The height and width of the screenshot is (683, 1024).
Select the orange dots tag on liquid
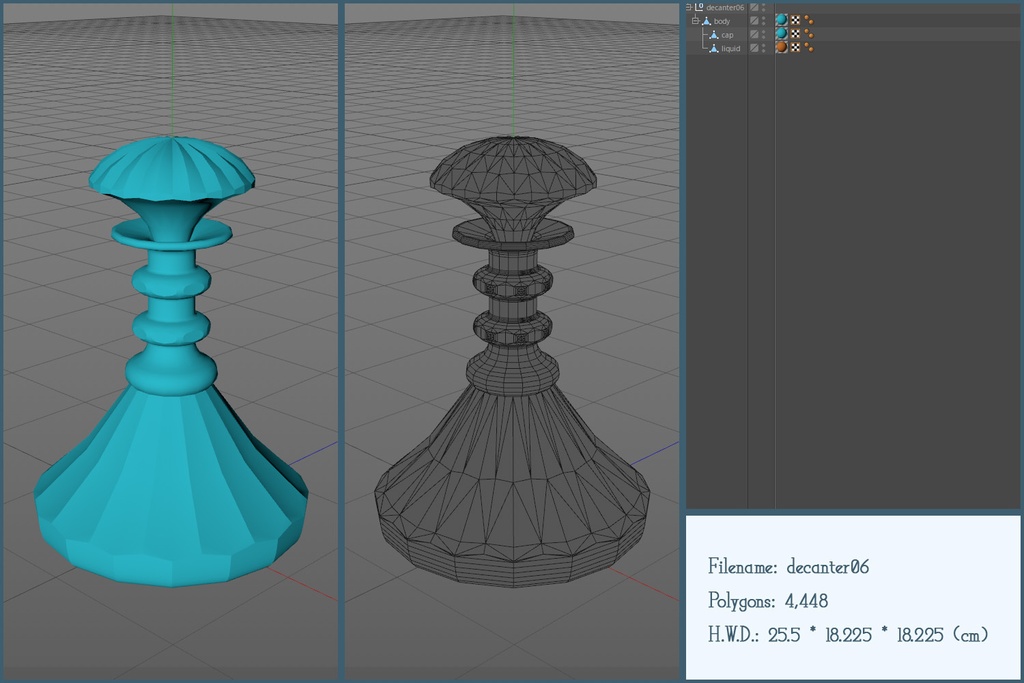tap(808, 48)
